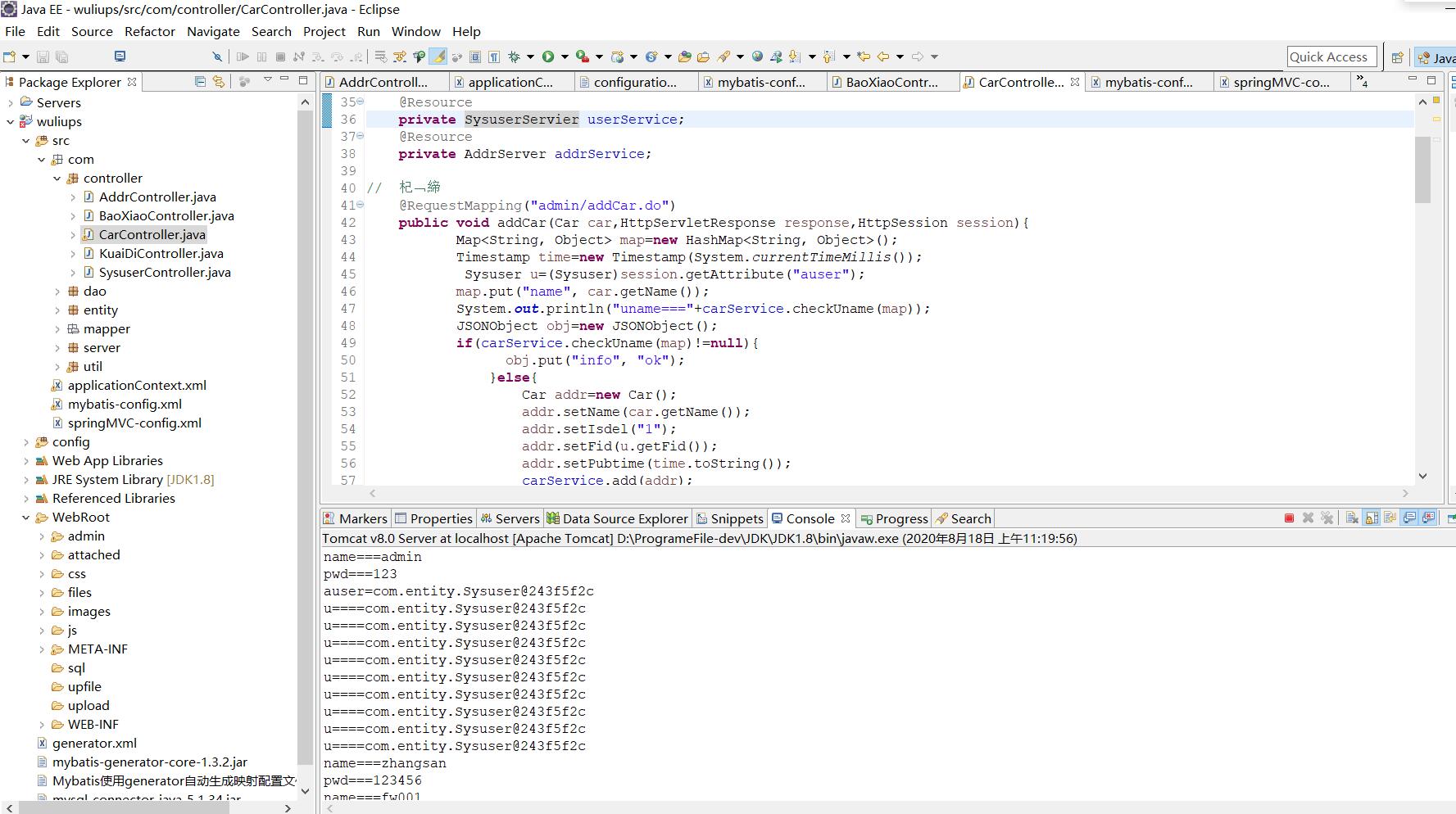Toggle Word Wrap in the Console toolbar

click(x=1390, y=518)
